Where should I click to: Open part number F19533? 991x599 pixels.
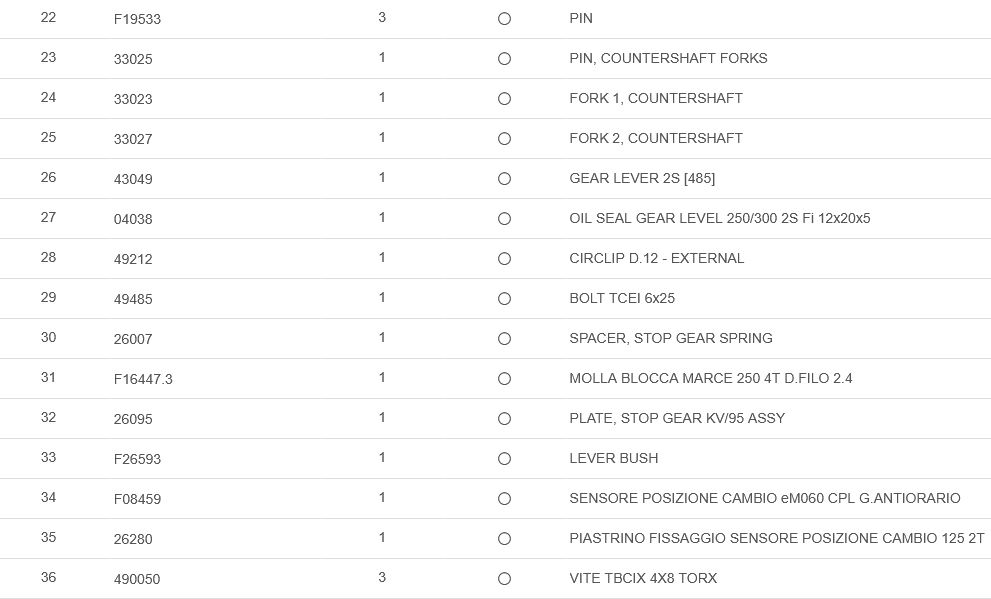point(137,19)
